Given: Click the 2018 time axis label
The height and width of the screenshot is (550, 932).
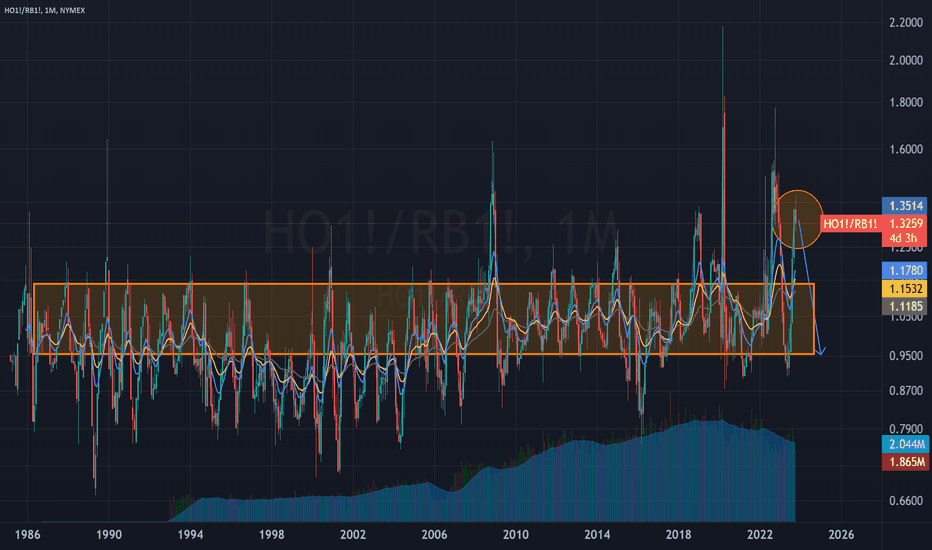Looking at the screenshot, I should click(x=679, y=535).
